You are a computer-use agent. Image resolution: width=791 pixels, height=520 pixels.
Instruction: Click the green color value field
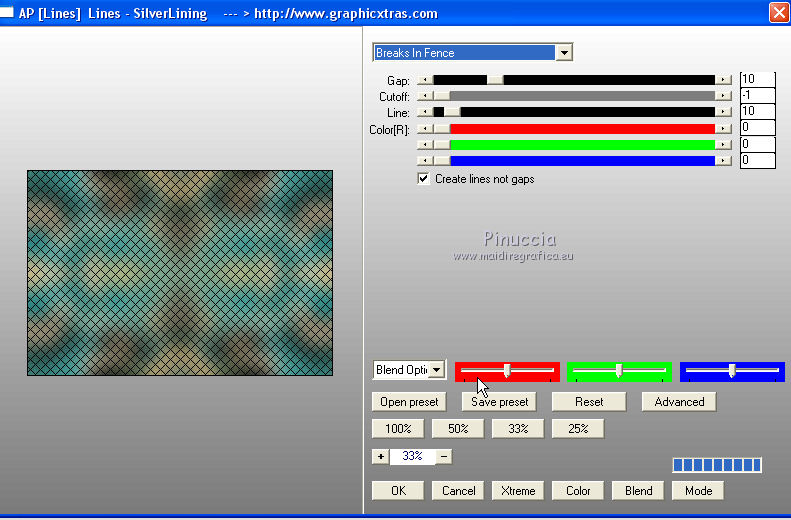(757, 144)
